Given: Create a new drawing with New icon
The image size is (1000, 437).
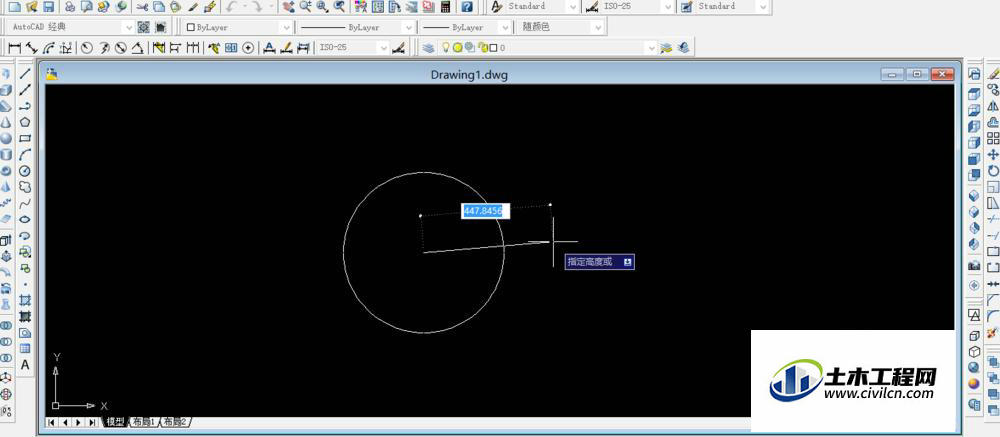Looking at the screenshot, I should [13, 7].
